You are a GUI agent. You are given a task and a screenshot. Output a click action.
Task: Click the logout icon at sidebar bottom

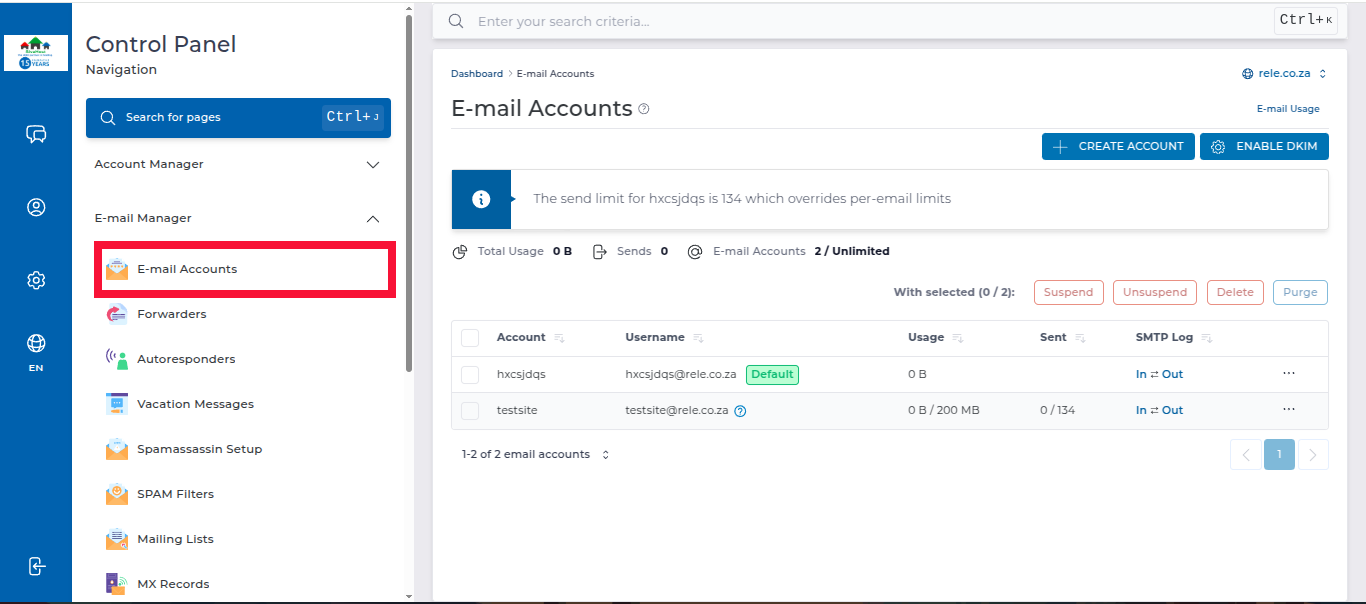pos(36,566)
